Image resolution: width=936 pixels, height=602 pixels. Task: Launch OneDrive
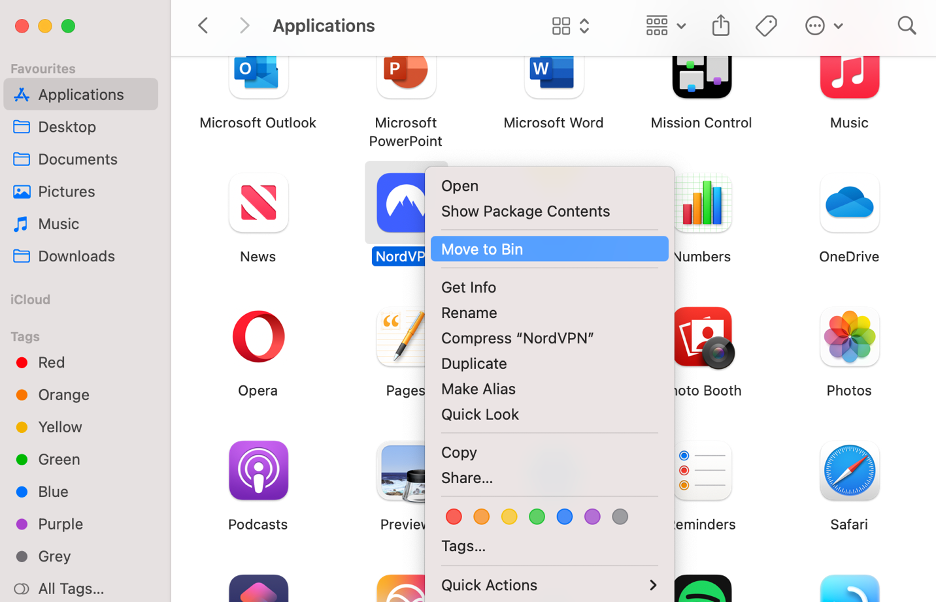pos(849,204)
